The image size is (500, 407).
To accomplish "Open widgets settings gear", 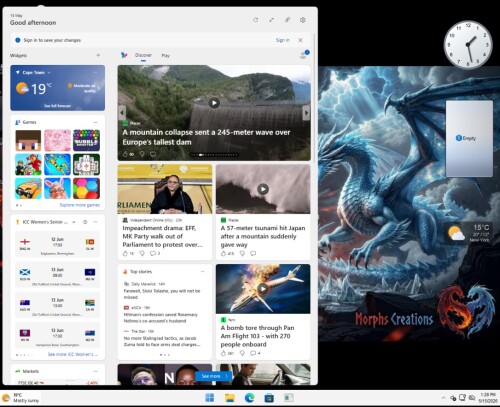I will (x=303, y=20).
